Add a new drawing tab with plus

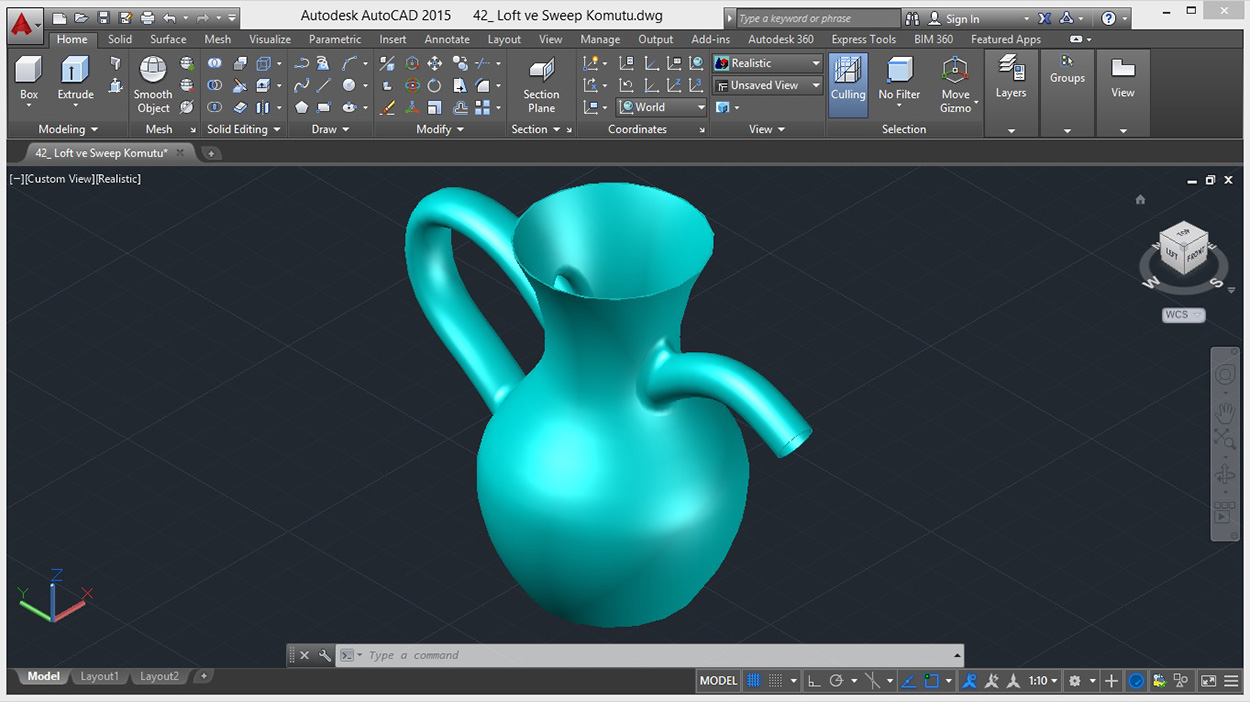tap(211, 153)
